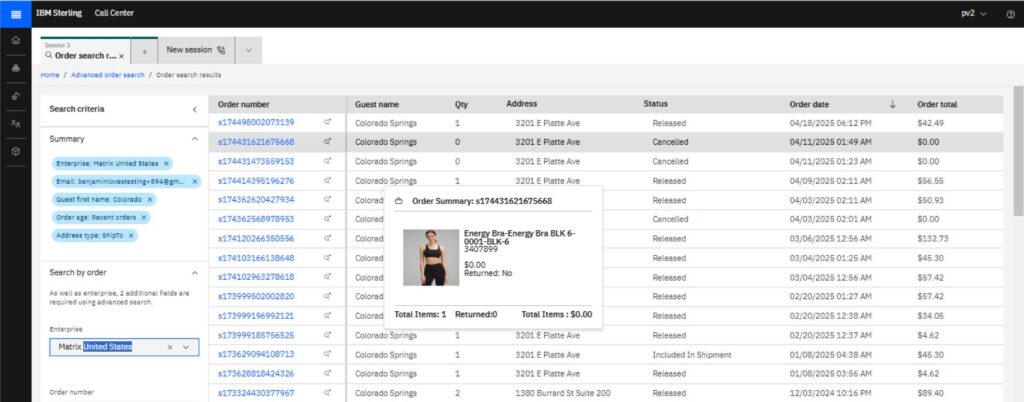Add a new tab with plus button
This screenshot has width=1024, height=402.
point(144,49)
